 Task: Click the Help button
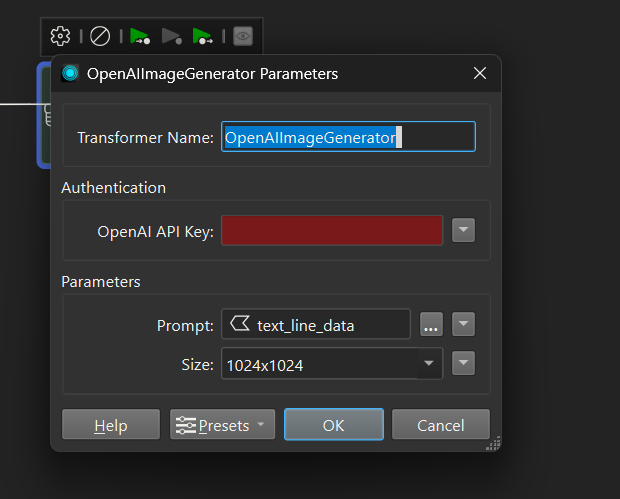(110, 425)
